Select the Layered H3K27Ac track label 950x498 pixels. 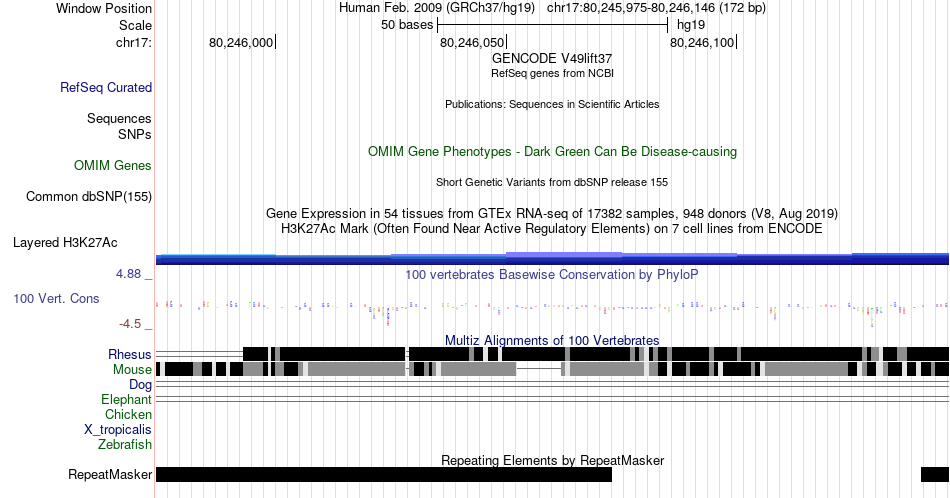tap(65, 242)
